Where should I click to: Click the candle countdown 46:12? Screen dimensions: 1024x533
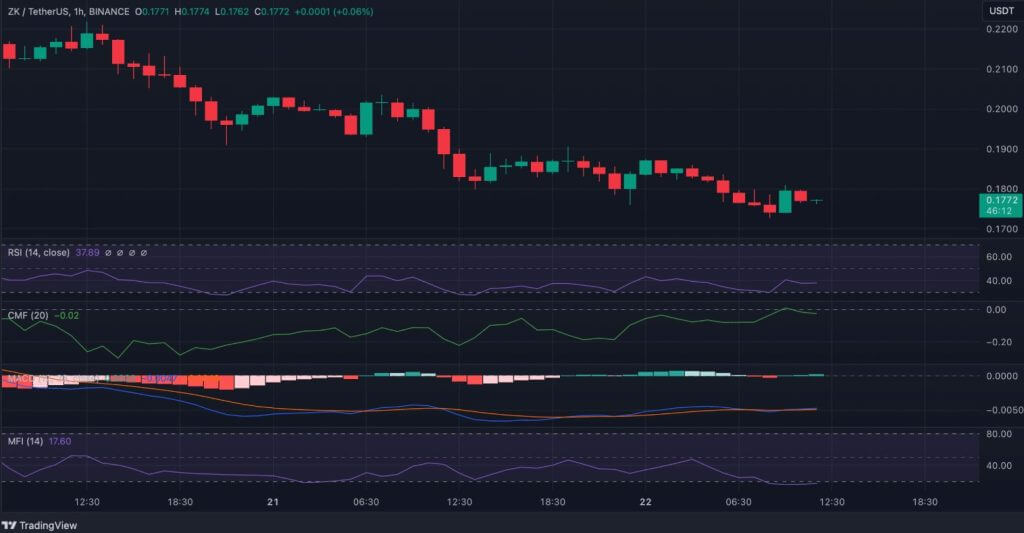point(999,211)
